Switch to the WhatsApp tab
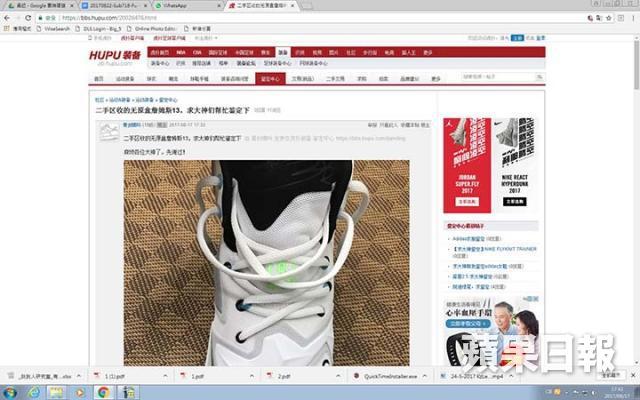This screenshot has width=640, height=400. click(x=187, y=6)
